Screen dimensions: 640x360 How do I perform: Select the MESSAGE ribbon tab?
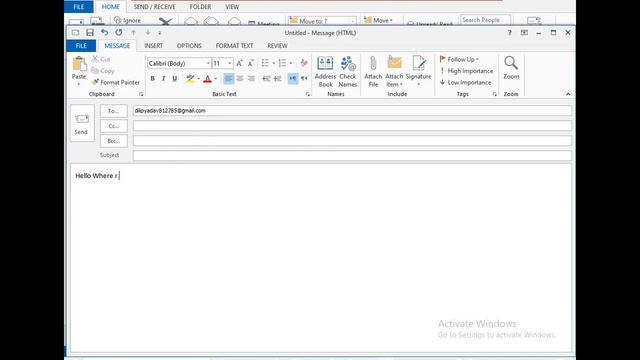tap(117, 46)
